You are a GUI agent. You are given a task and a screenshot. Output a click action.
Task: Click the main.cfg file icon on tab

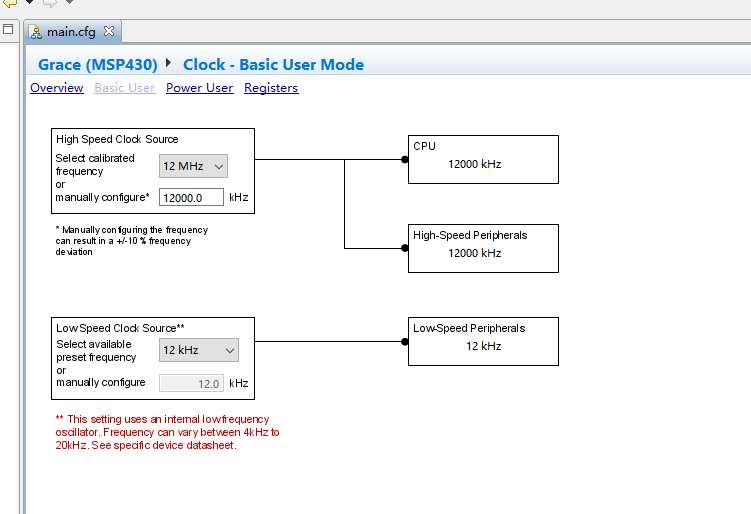click(x=35, y=32)
